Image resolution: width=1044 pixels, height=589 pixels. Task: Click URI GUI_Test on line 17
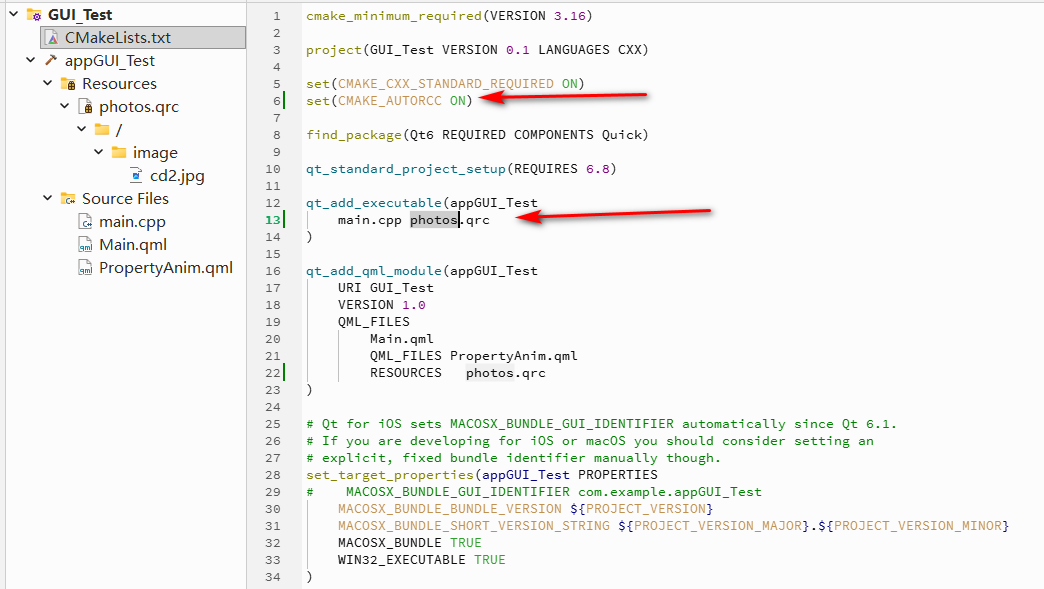[x=386, y=288]
